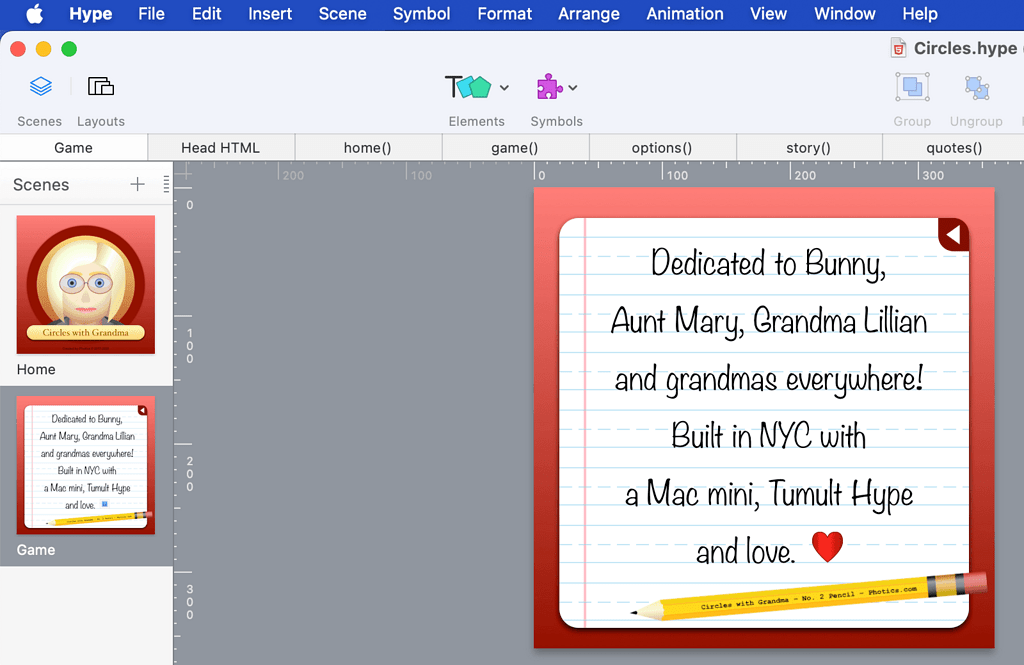Open the Arrange menu

tap(588, 14)
